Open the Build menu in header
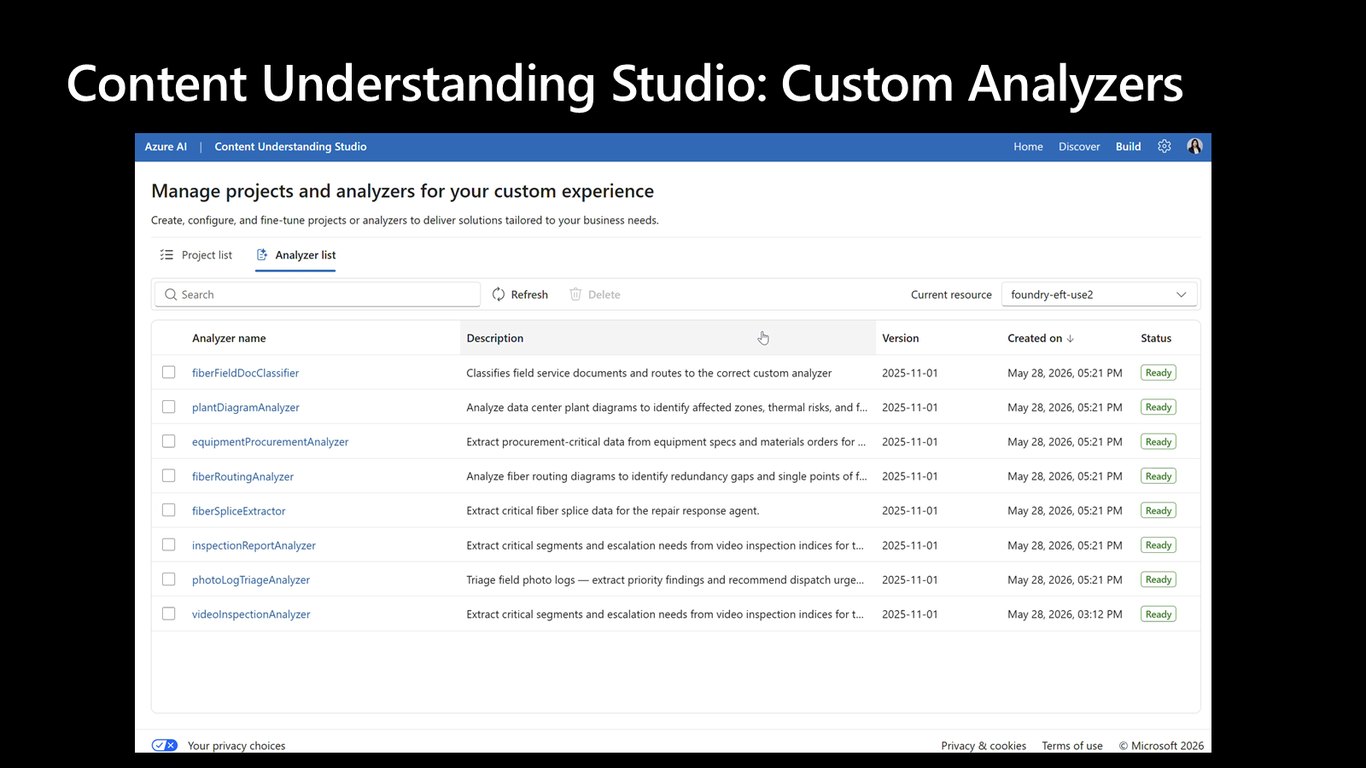This screenshot has height=768, width=1366. [x=1128, y=146]
